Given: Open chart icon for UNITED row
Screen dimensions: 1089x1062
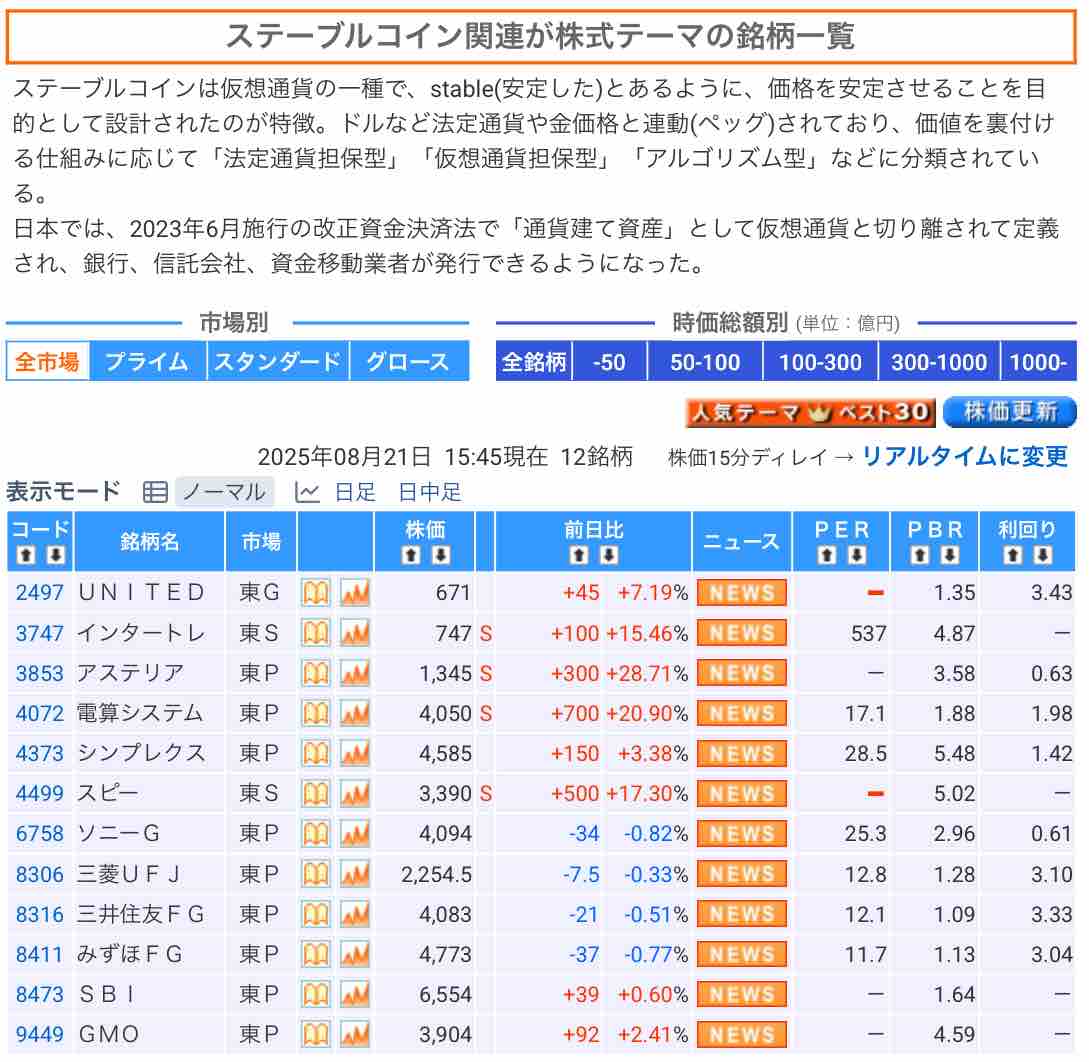Looking at the screenshot, I should (x=355, y=592).
